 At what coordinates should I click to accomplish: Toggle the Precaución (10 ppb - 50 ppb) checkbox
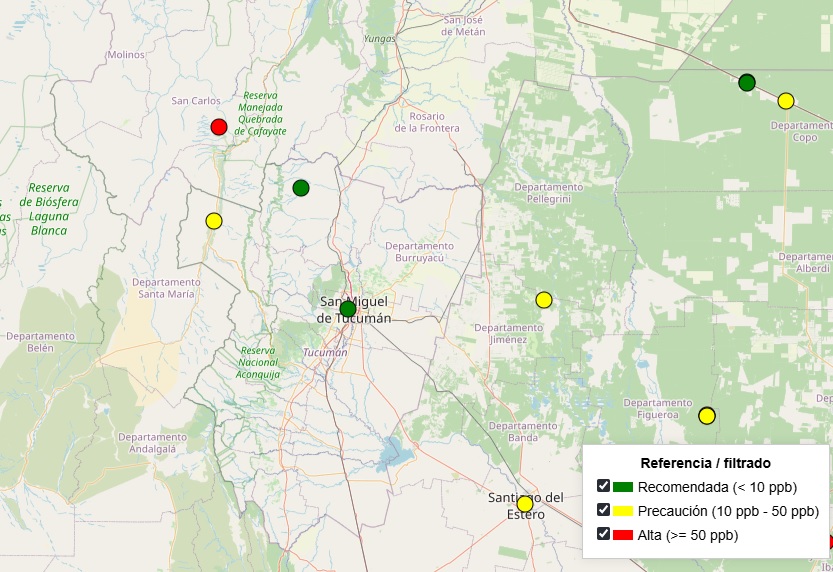coord(603,510)
